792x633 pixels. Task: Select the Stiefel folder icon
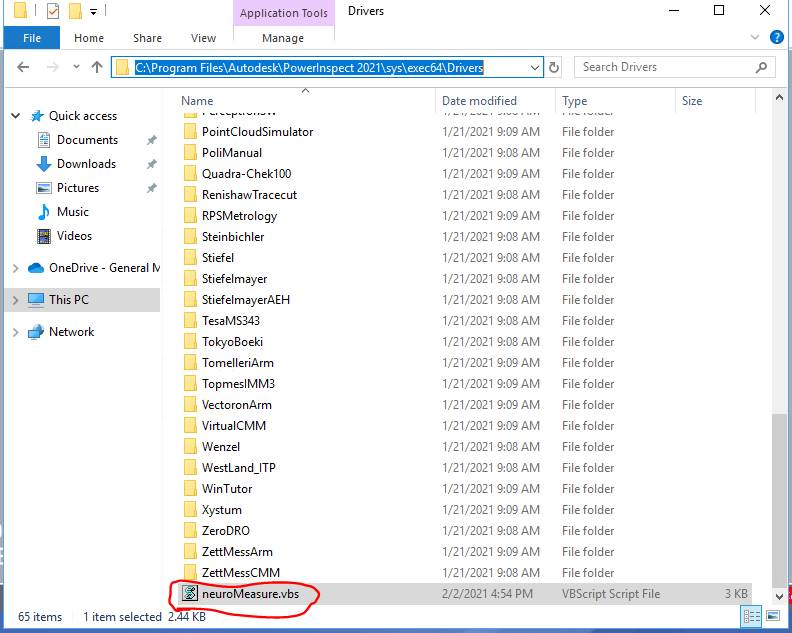point(190,258)
